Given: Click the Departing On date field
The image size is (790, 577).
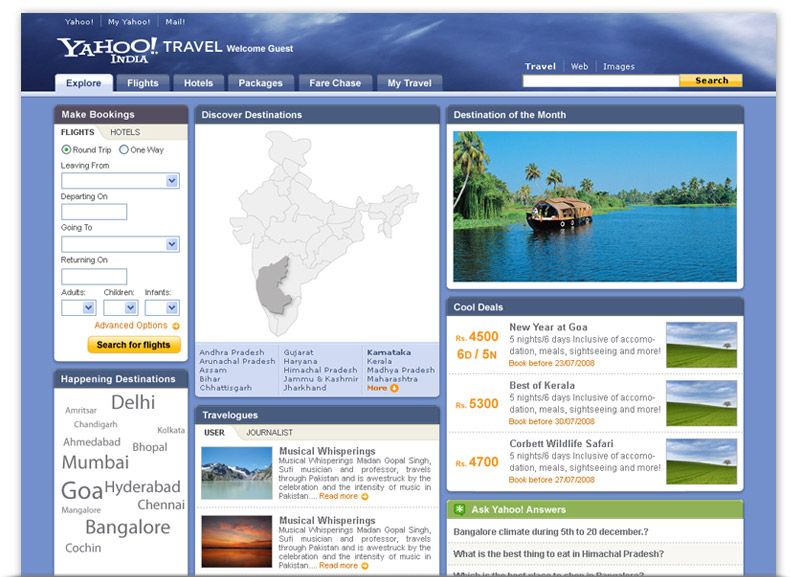Looking at the screenshot, I should (x=94, y=212).
